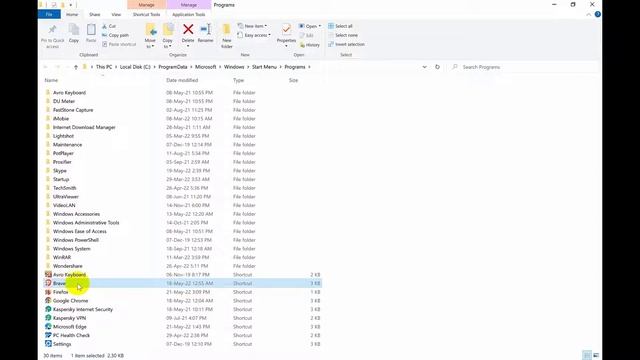
Task: Sort by the Name column header
Action: click(x=51, y=80)
